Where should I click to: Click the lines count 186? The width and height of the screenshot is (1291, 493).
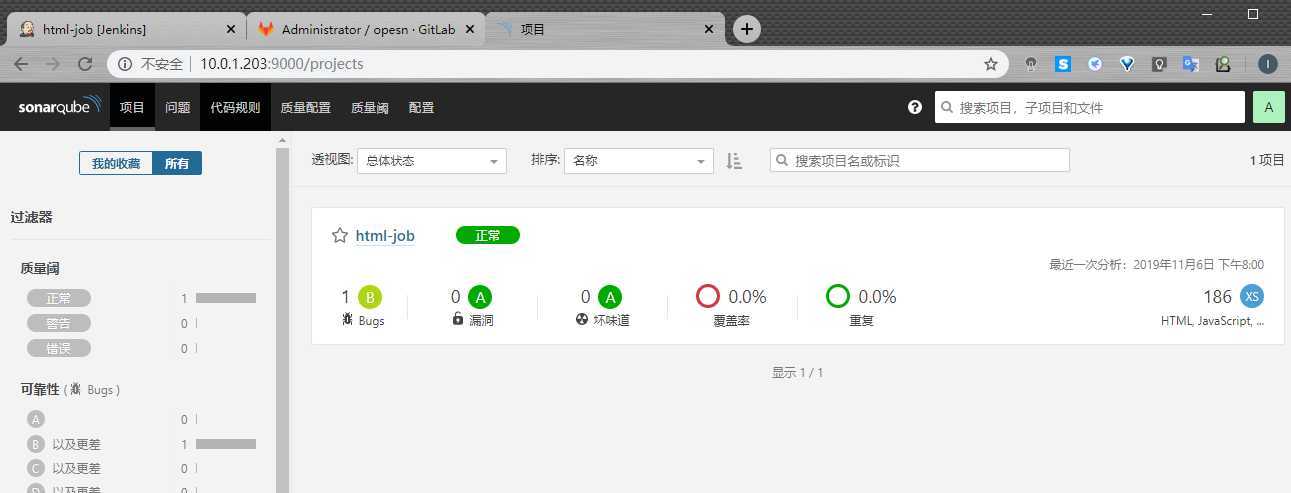pos(1217,297)
